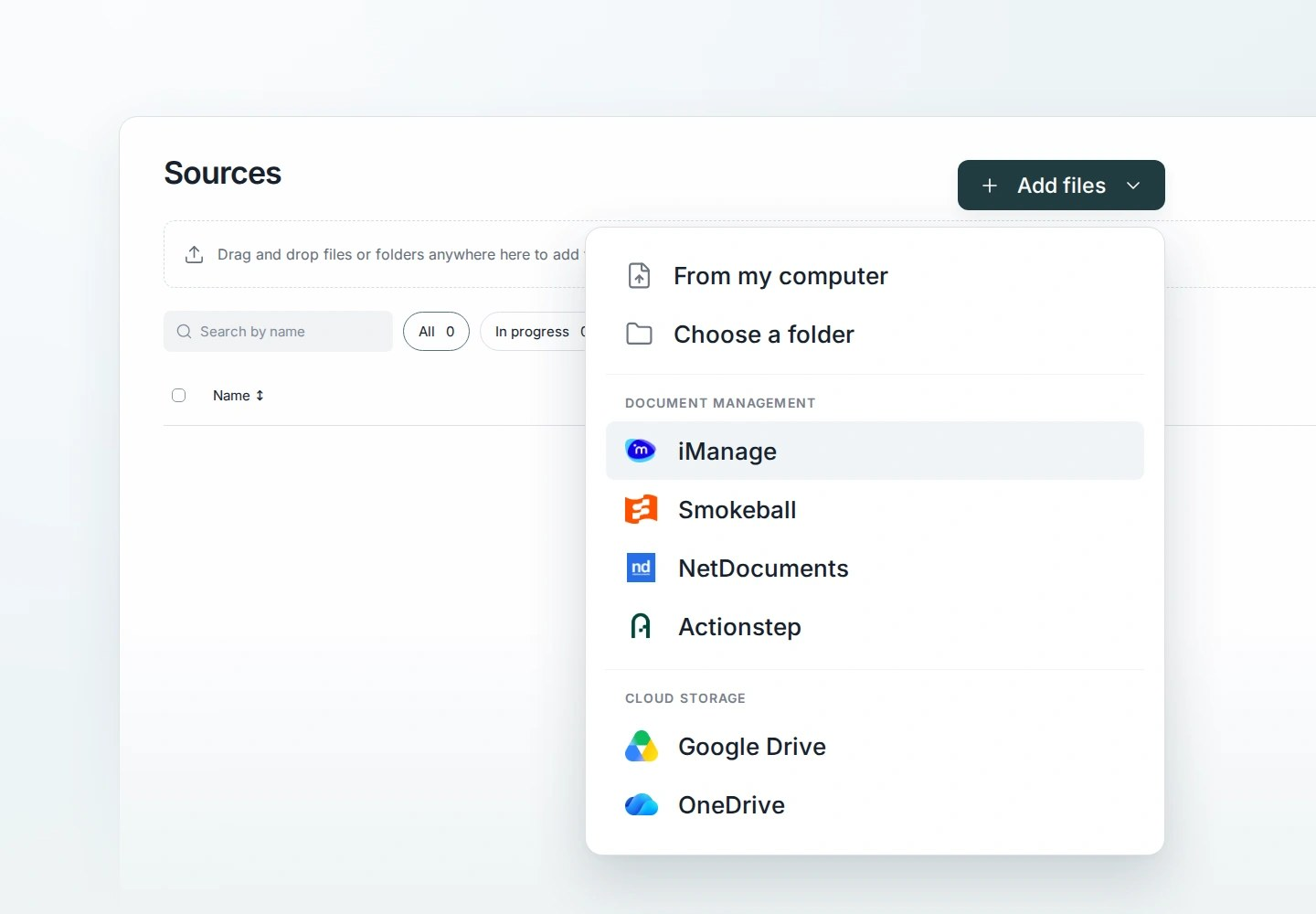
Task: Open NetDocuments menu entry
Action: tap(875, 568)
